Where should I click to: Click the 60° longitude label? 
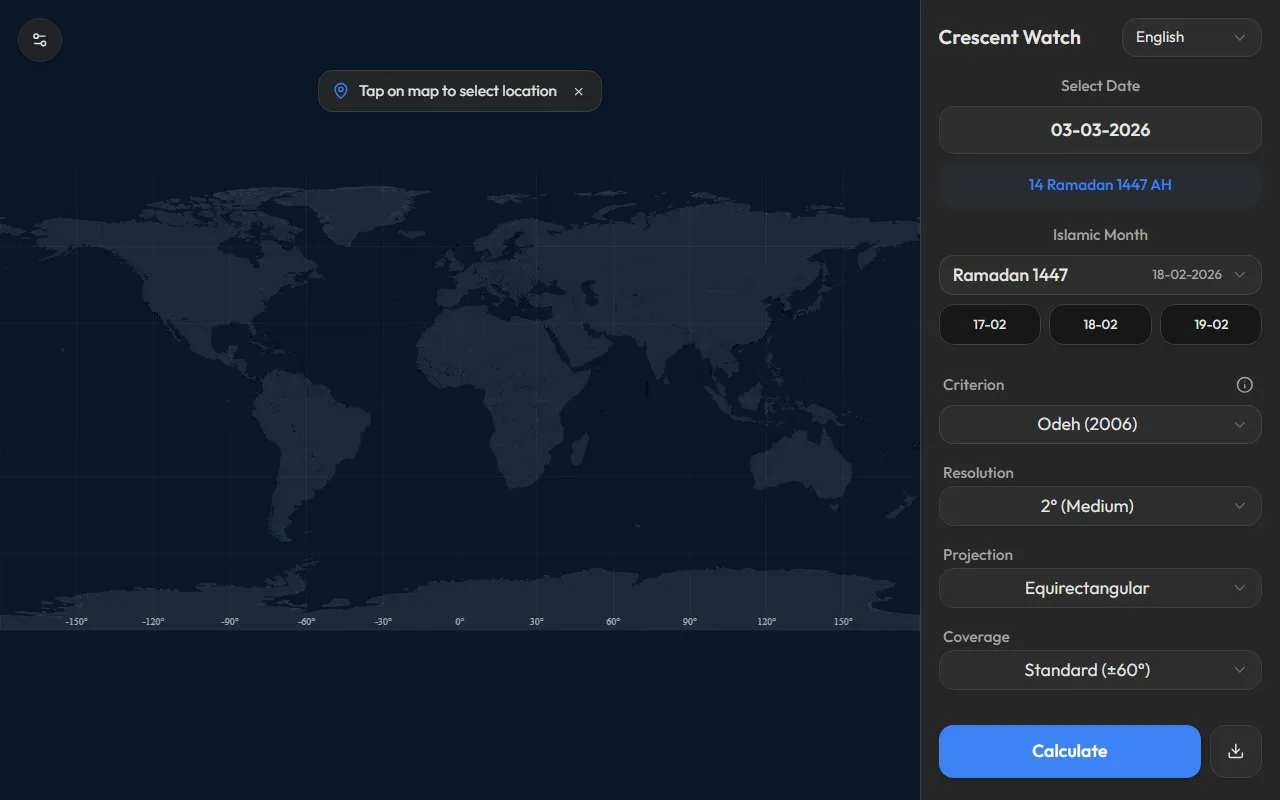tap(613, 622)
